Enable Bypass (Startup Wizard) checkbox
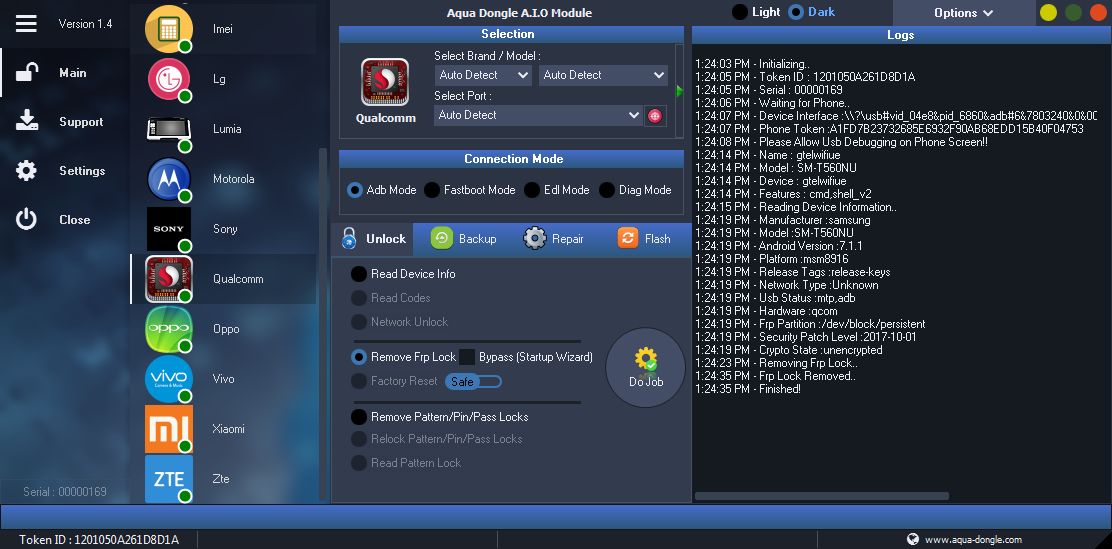This screenshot has width=1112, height=549. [467, 357]
